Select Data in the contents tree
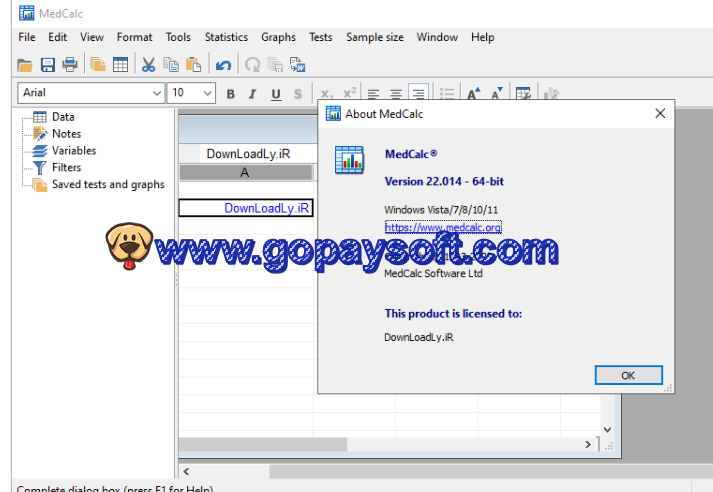 63,117
